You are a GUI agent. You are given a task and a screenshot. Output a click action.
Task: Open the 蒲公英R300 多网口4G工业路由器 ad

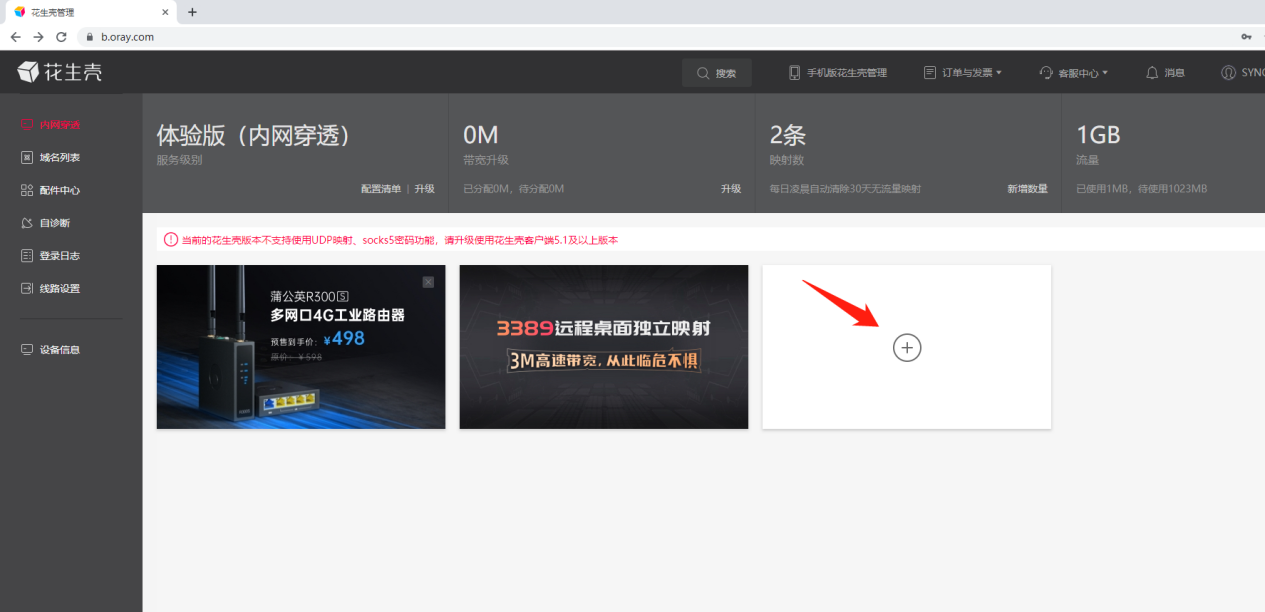coord(301,347)
